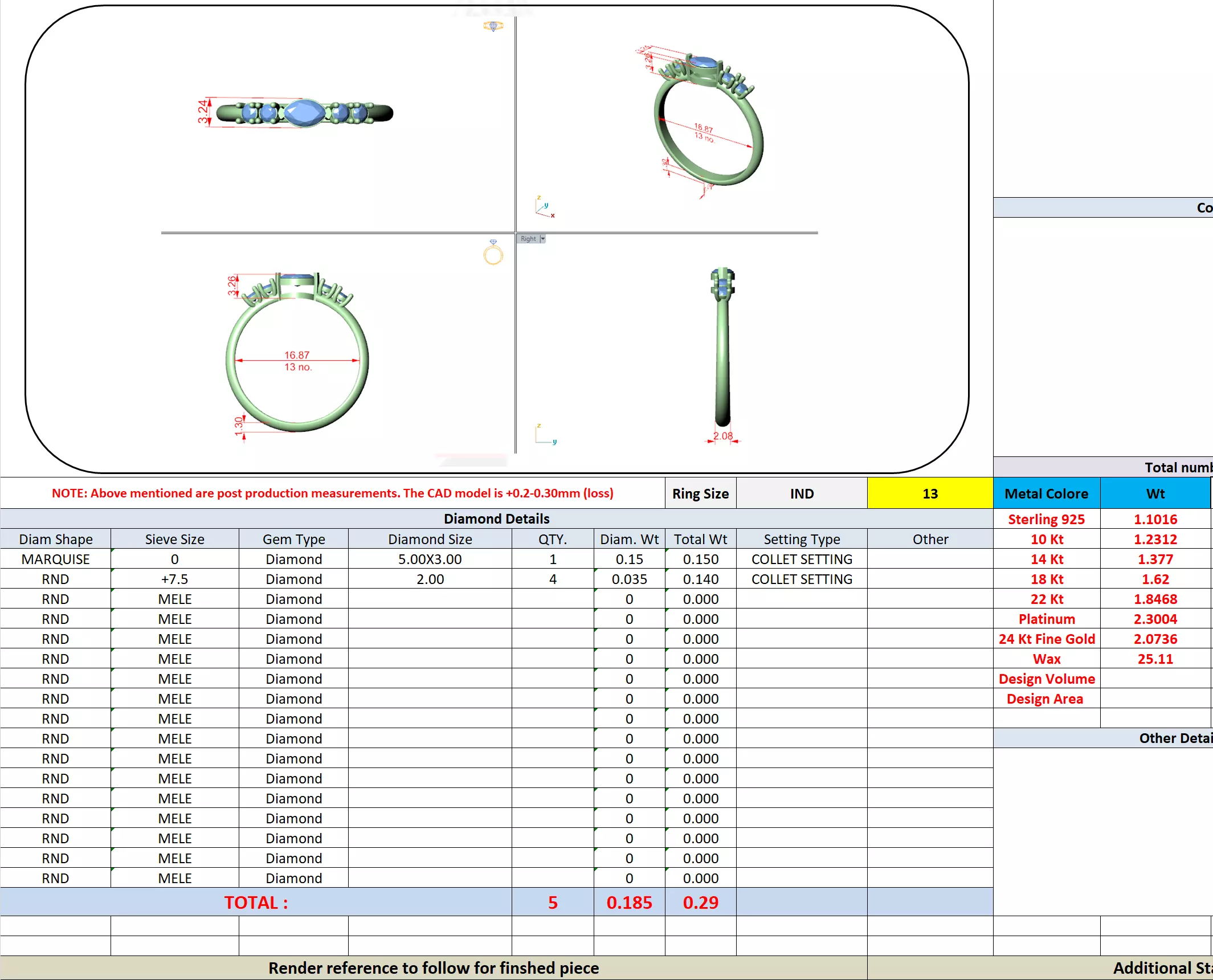Select the Diamond Size cell 5.00X3.00
The height and width of the screenshot is (980, 1213).
pos(430,559)
